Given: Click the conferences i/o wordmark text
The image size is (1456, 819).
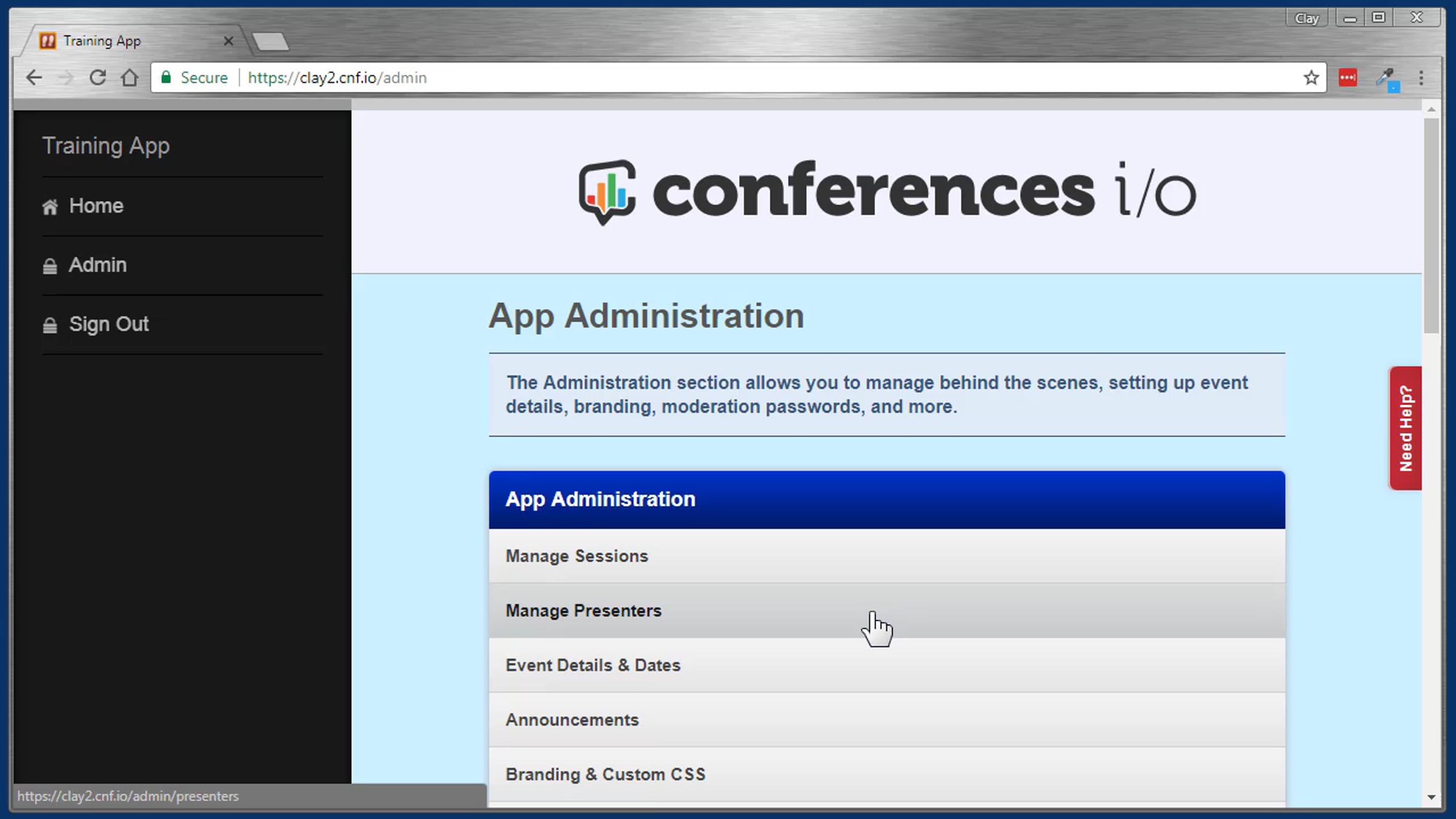Looking at the screenshot, I should [x=924, y=190].
